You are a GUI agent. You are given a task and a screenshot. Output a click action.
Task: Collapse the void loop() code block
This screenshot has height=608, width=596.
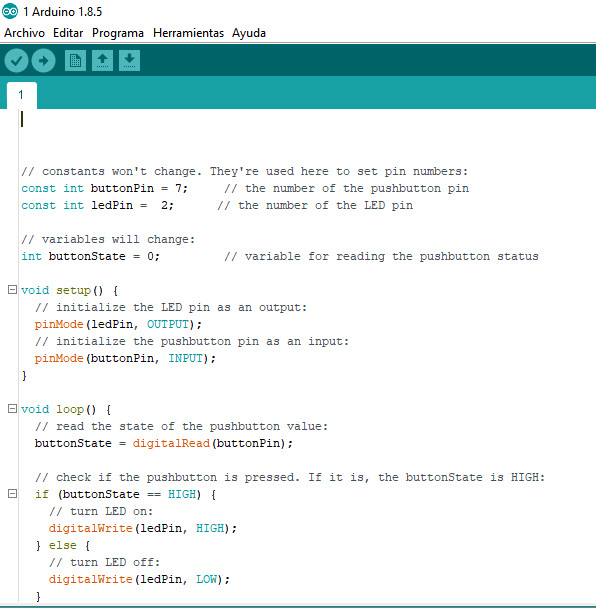12,408
